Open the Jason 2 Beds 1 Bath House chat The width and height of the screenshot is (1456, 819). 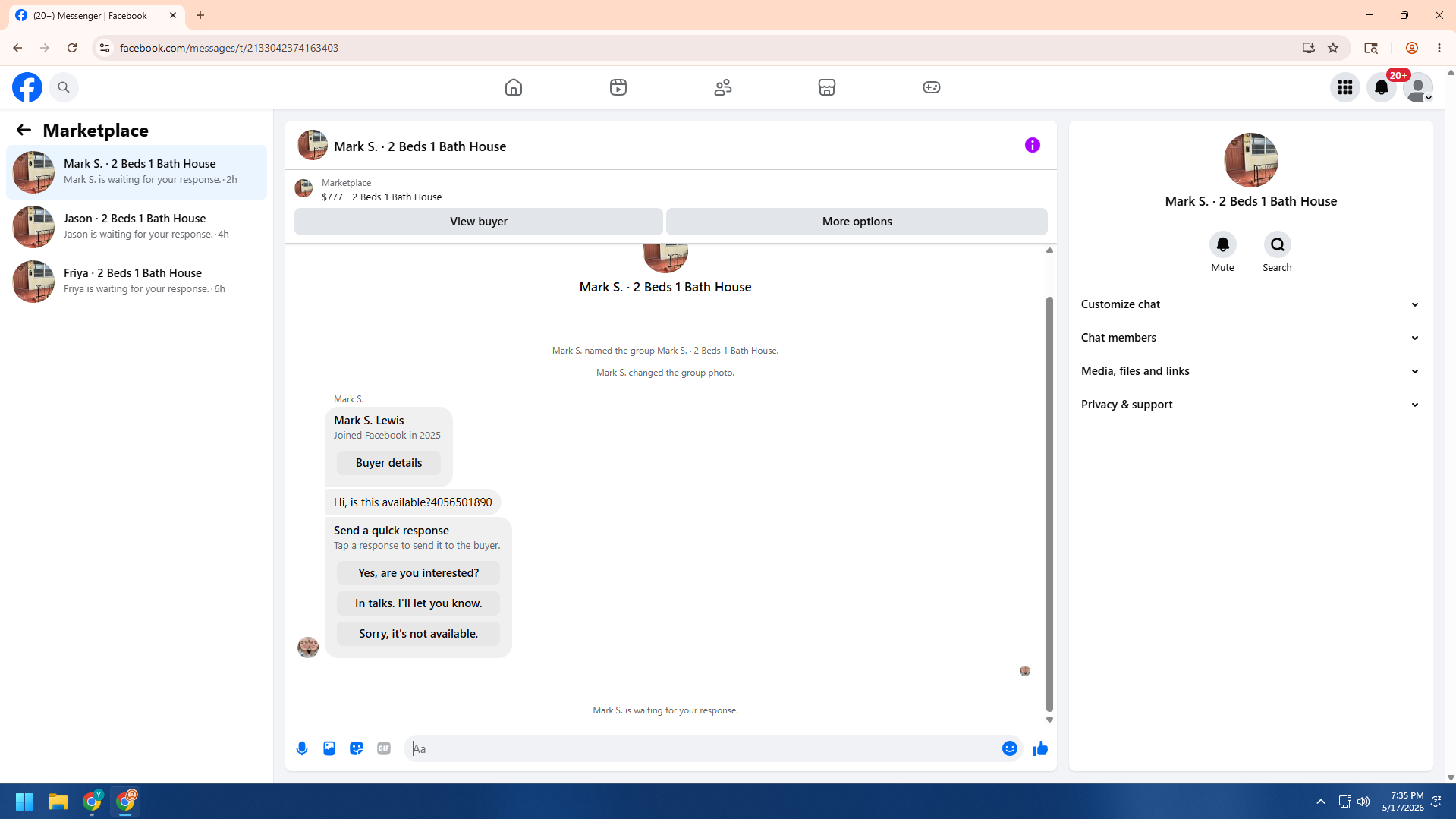137,227
